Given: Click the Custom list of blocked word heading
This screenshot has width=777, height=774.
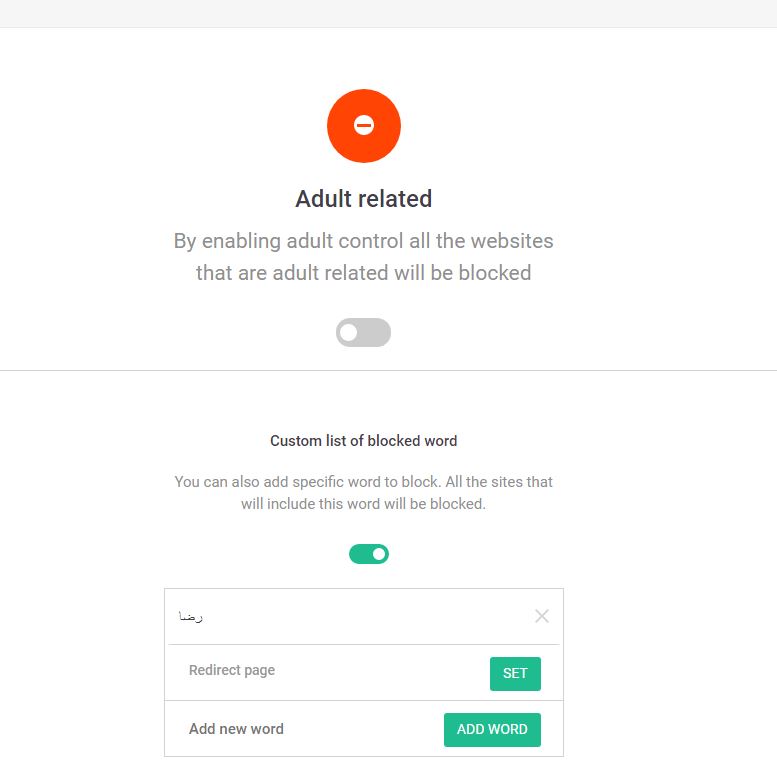Looking at the screenshot, I should point(363,441).
